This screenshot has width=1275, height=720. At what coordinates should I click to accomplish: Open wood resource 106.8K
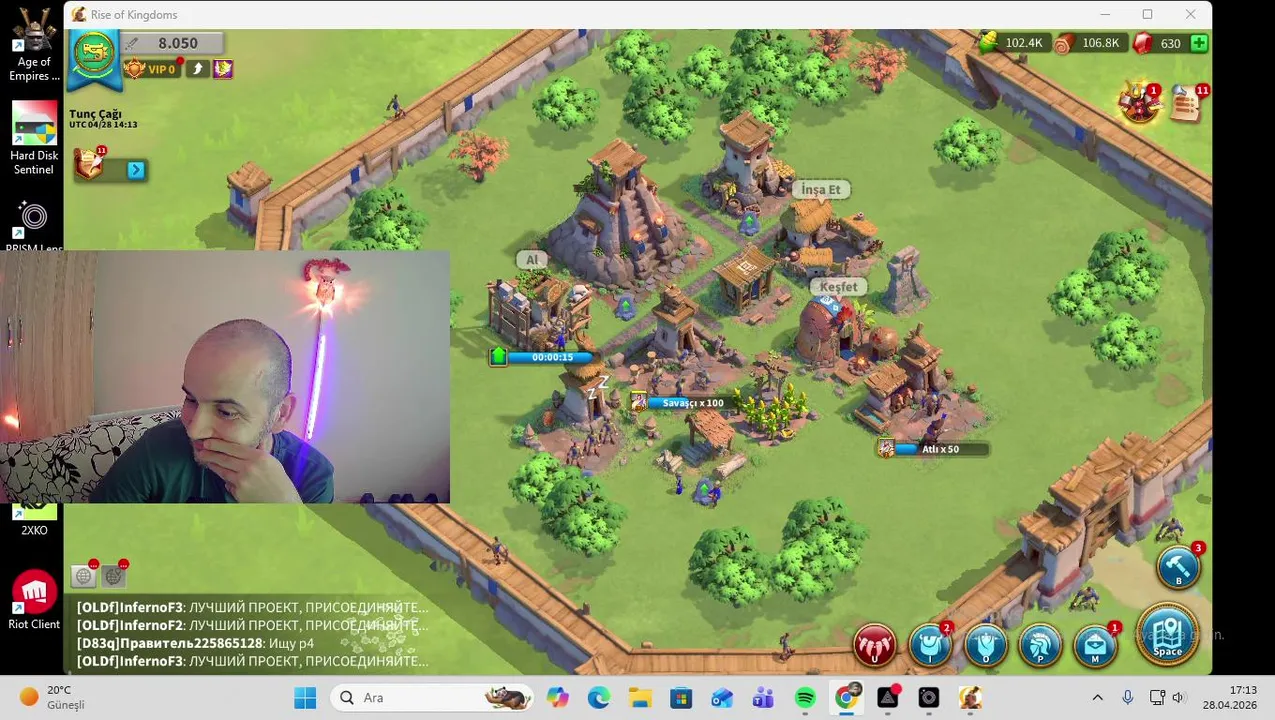coord(1091,43)
